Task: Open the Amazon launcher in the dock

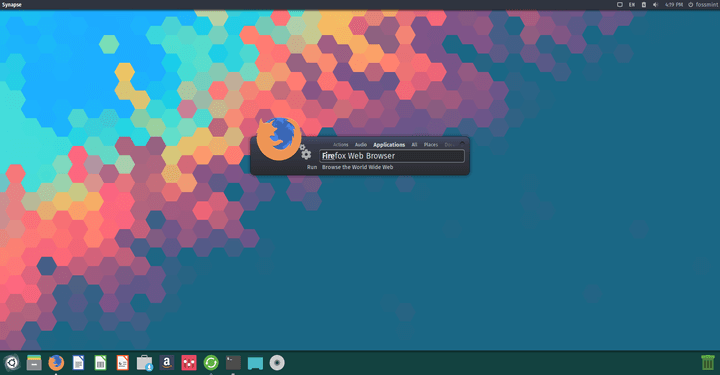Action: click(167, 363)
